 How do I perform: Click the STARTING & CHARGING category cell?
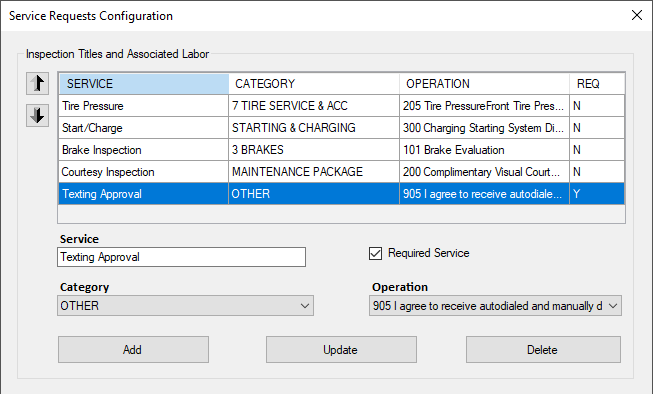(x=314, y=128)
